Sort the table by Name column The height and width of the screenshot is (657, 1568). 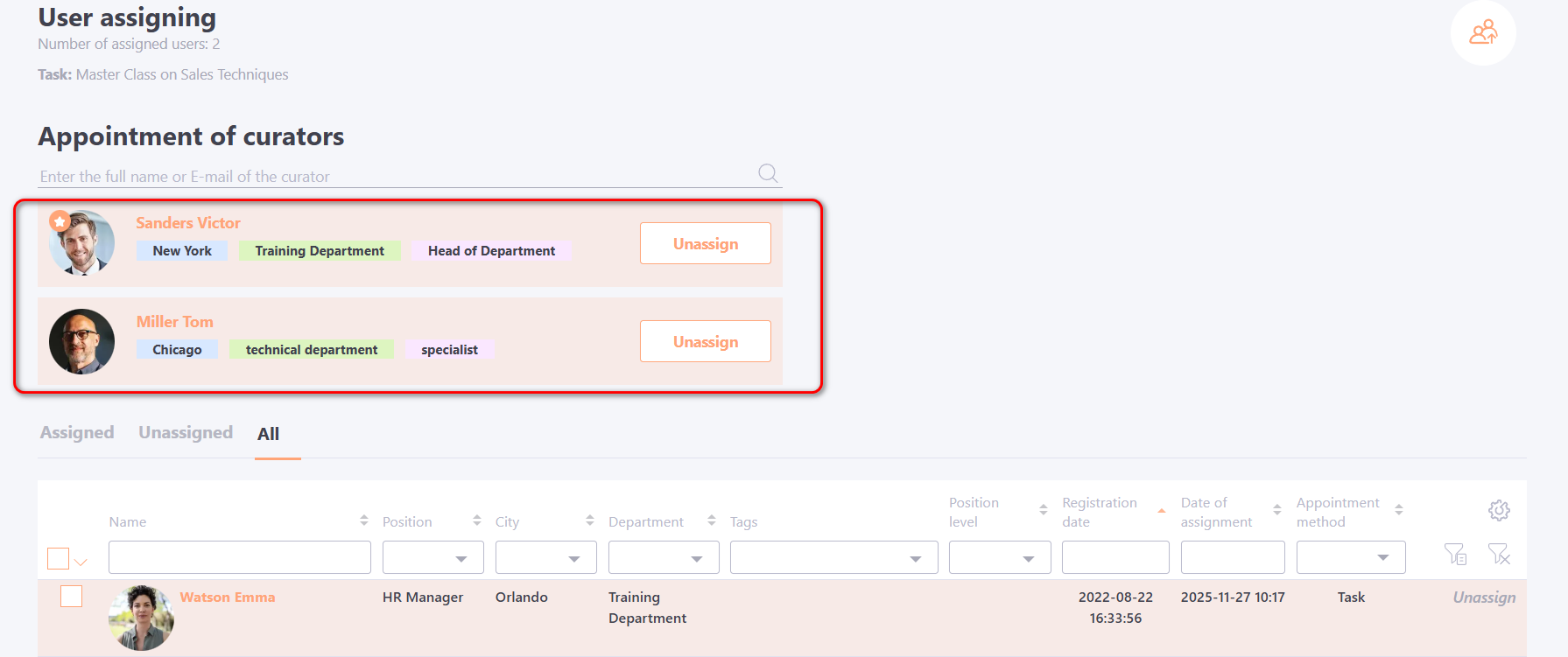click(x=364, y=521)
